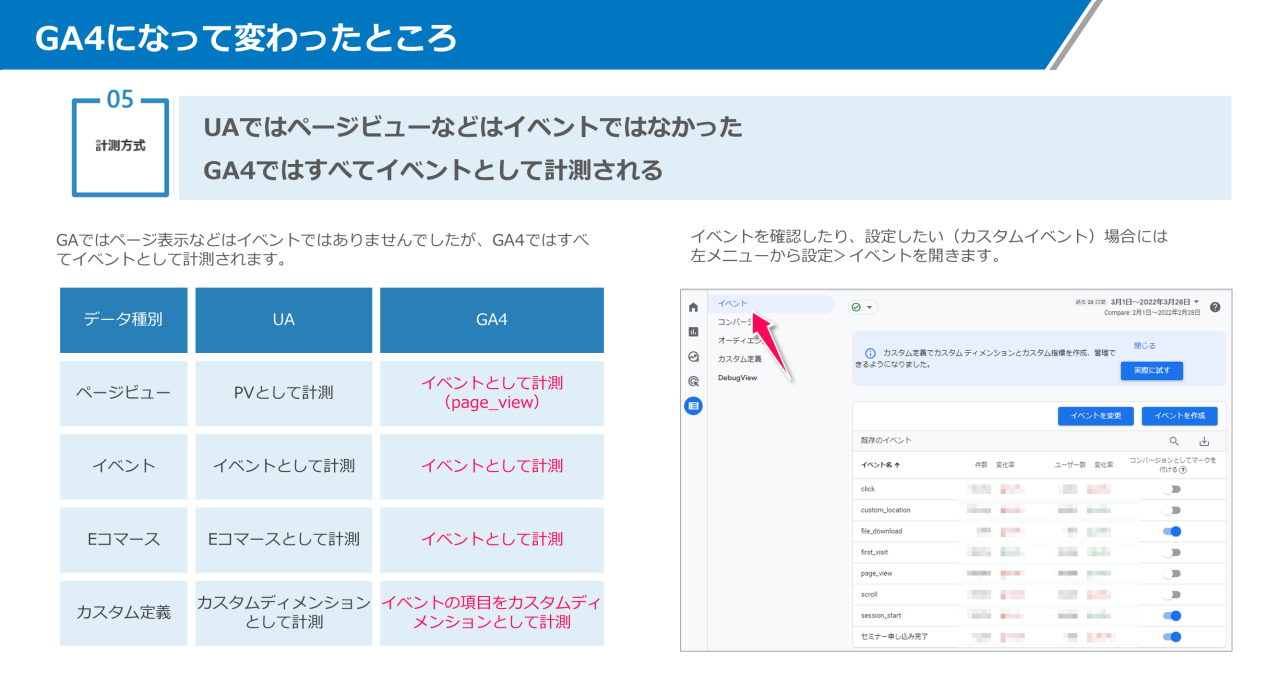Open the help question mark icon
This screenshot has width=1280, height=681.
click(x=1214, y=306)
